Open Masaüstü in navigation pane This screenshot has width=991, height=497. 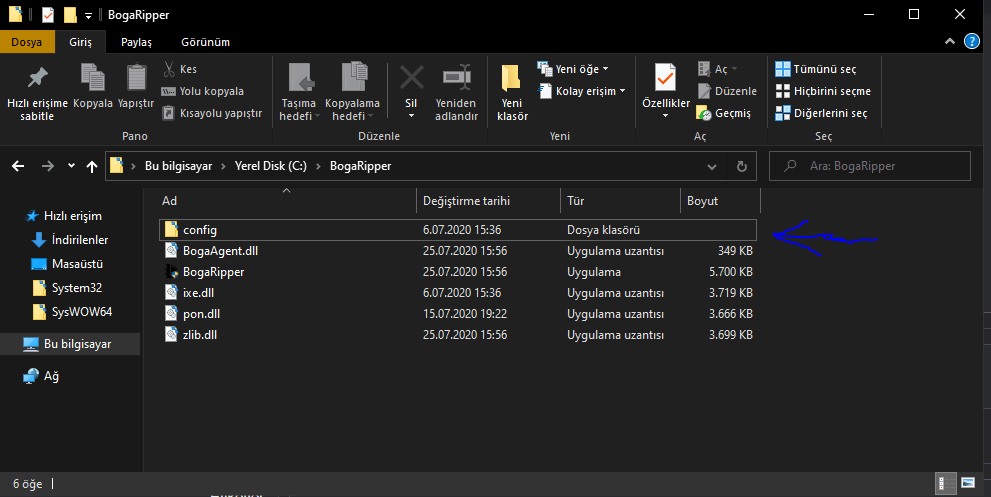[x=66, y=264]
